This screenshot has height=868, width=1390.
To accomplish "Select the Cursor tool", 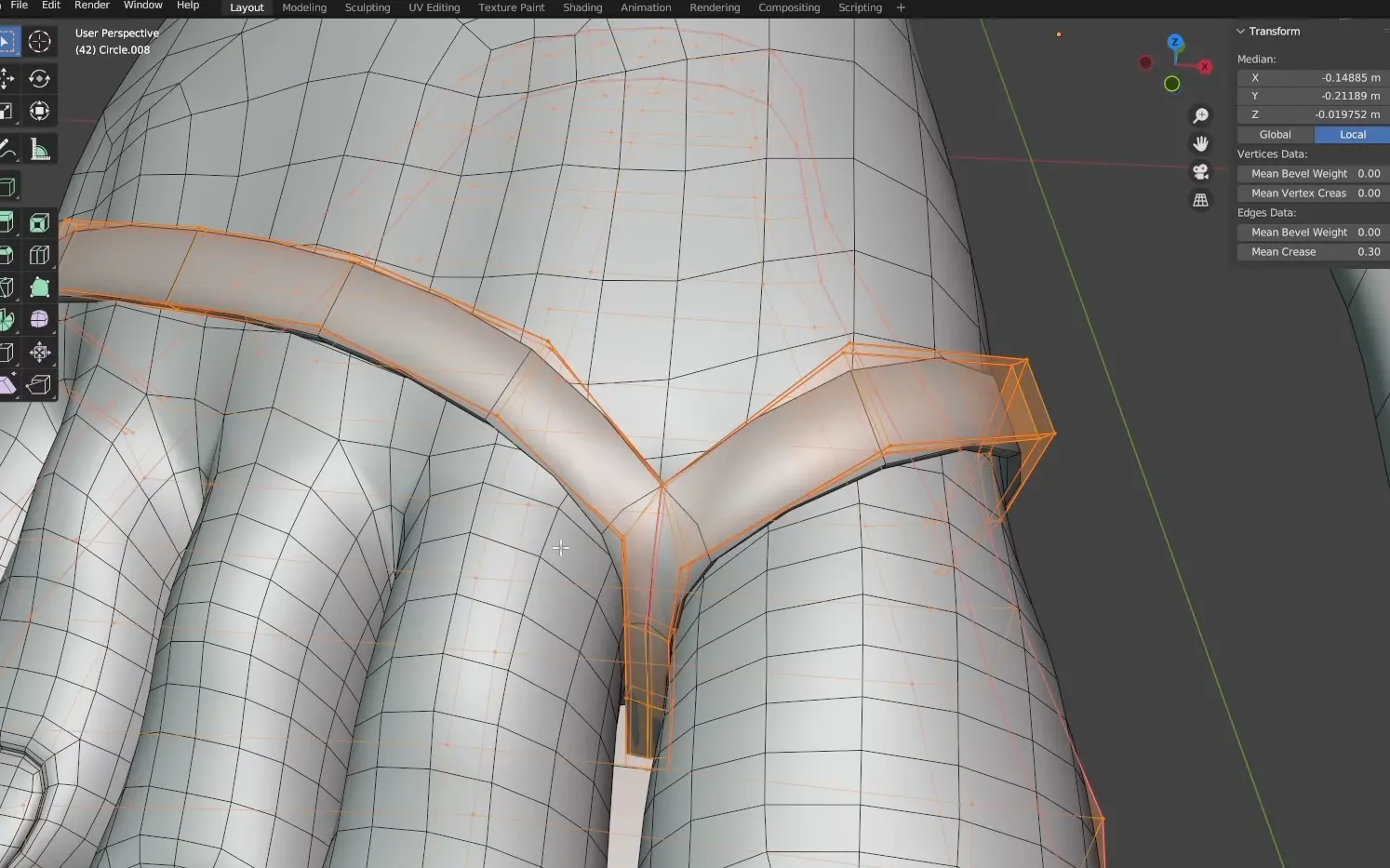I will click(39, 42).
